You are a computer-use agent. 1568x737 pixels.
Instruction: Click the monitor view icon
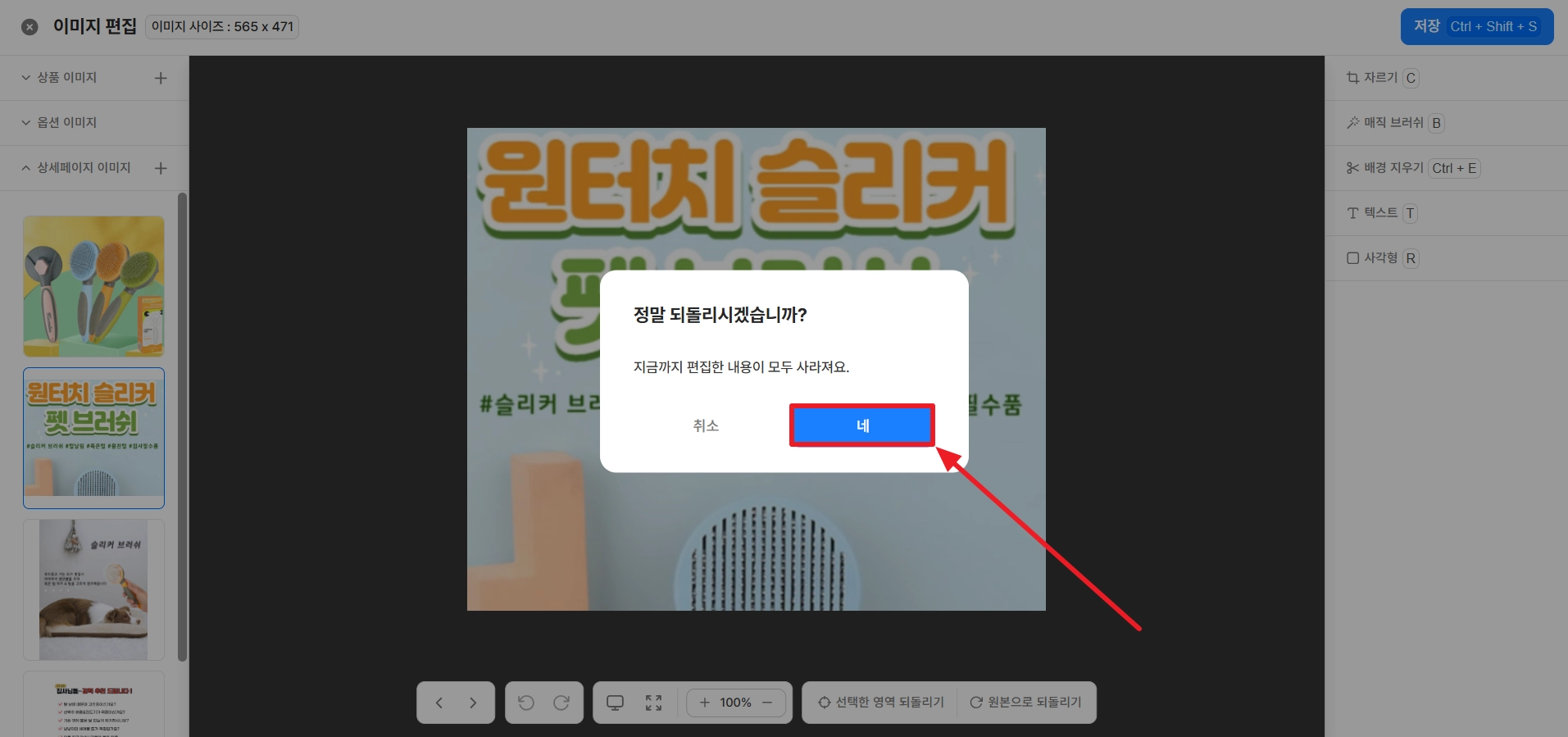pyautogui.click(x=615, y=703)
